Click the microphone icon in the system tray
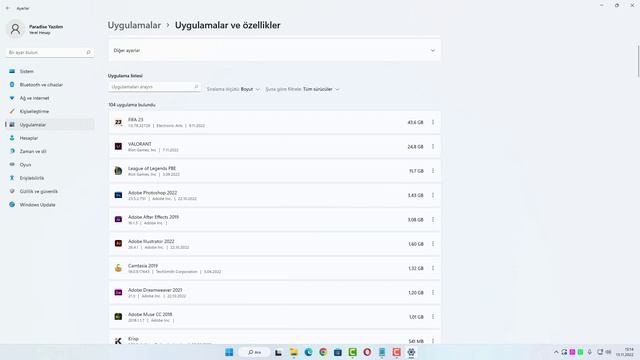Image resolution: width=640 pixels, height=360 pixels. [589, 352]
